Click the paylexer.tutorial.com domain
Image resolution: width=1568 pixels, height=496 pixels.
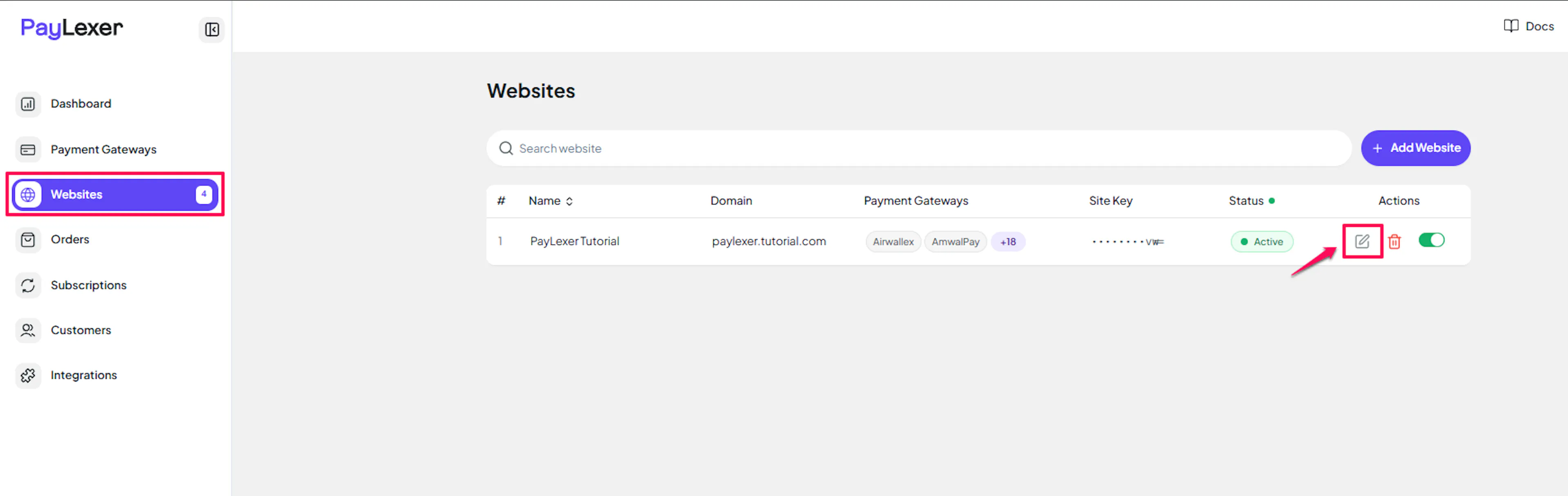[769, 242]
